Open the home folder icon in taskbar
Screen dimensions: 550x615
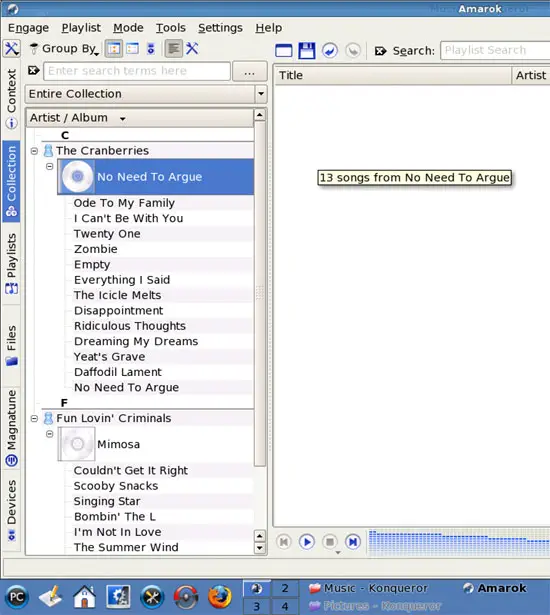tap(84, 597)
